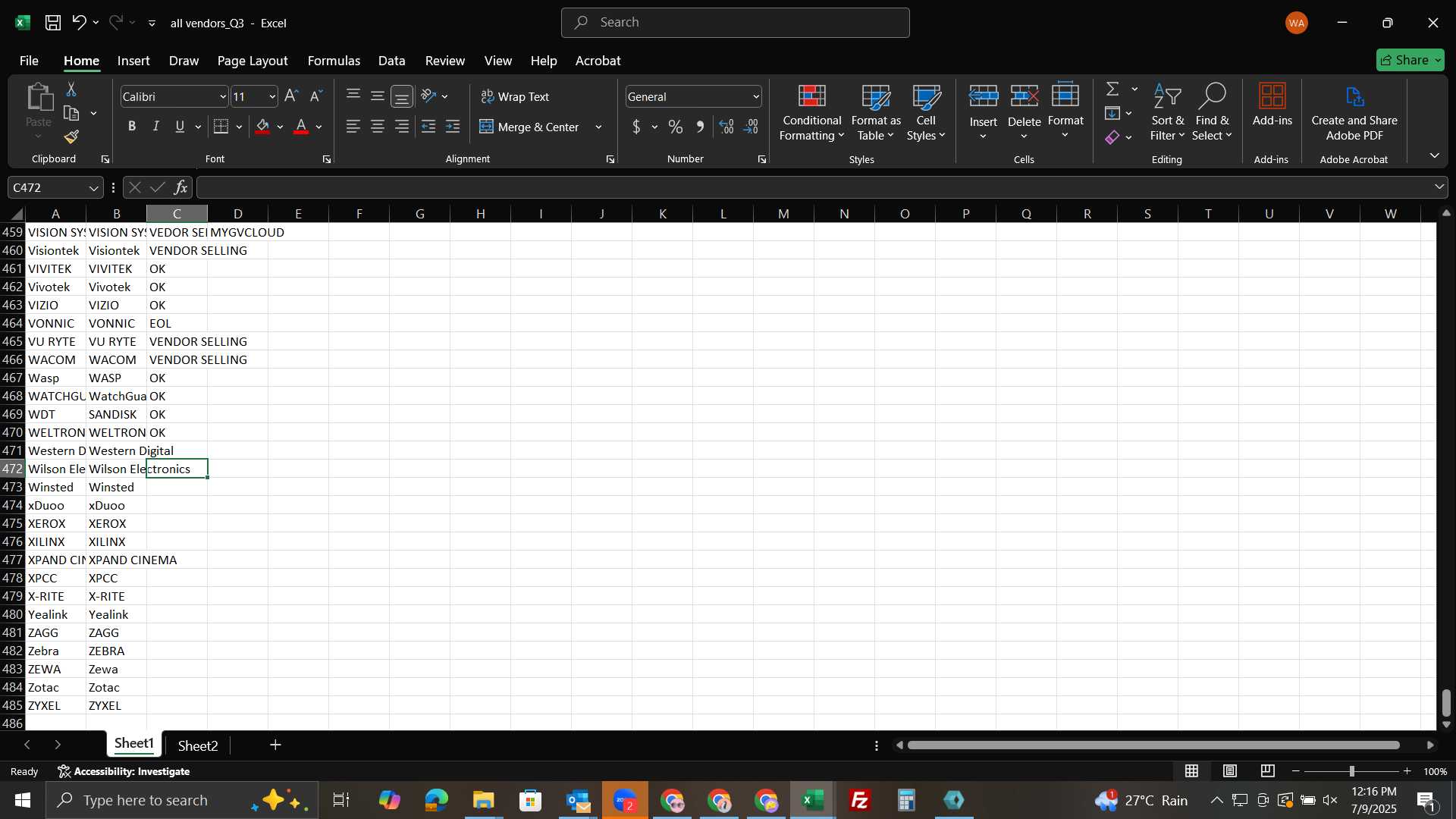Image resolution: width=1456 pixels, height=819 pixels.
Task: Align text left
Action: click(353, 127)
